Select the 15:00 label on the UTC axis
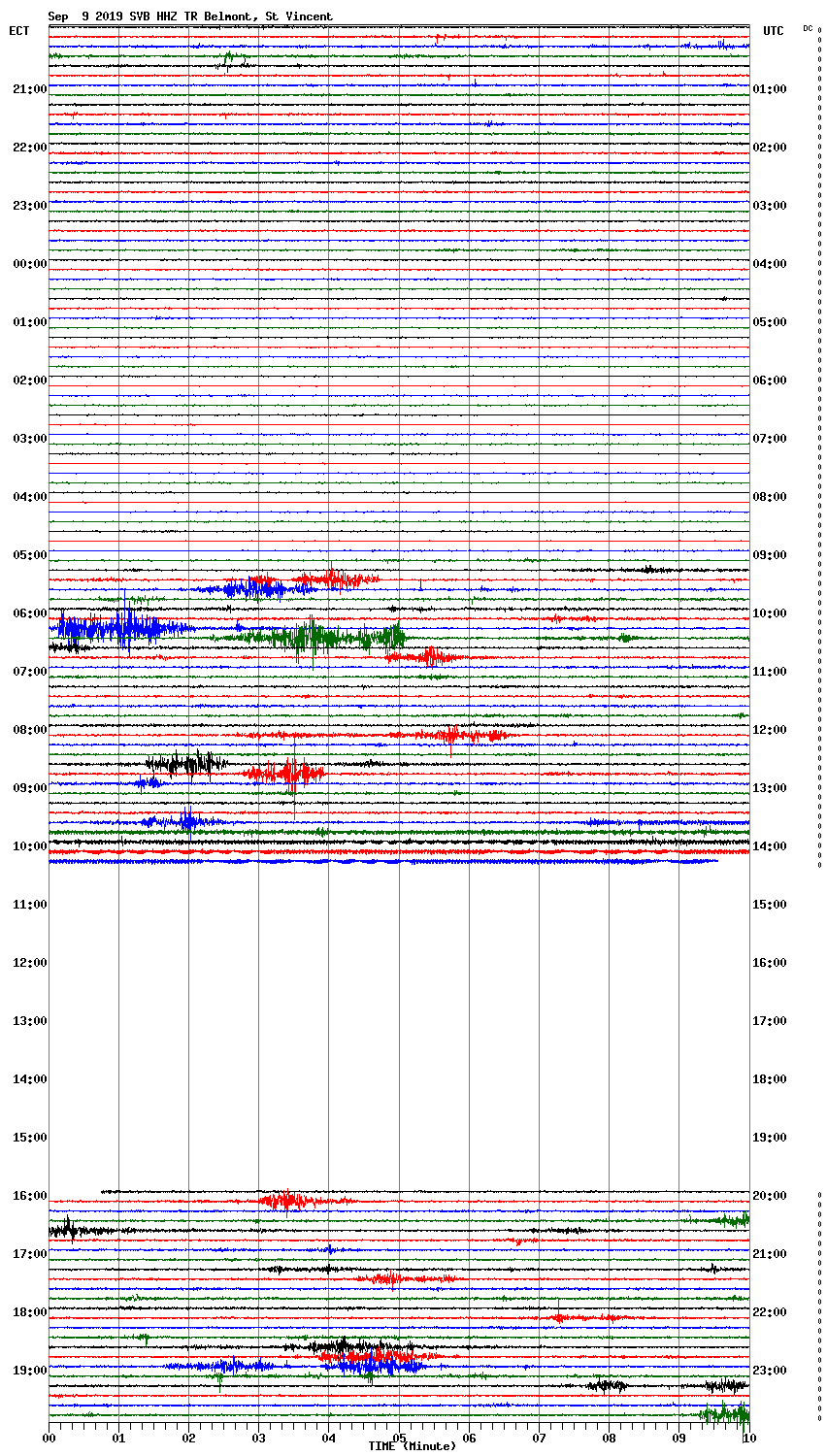This screenshot has width=827, height=1456. click(770, 905)
